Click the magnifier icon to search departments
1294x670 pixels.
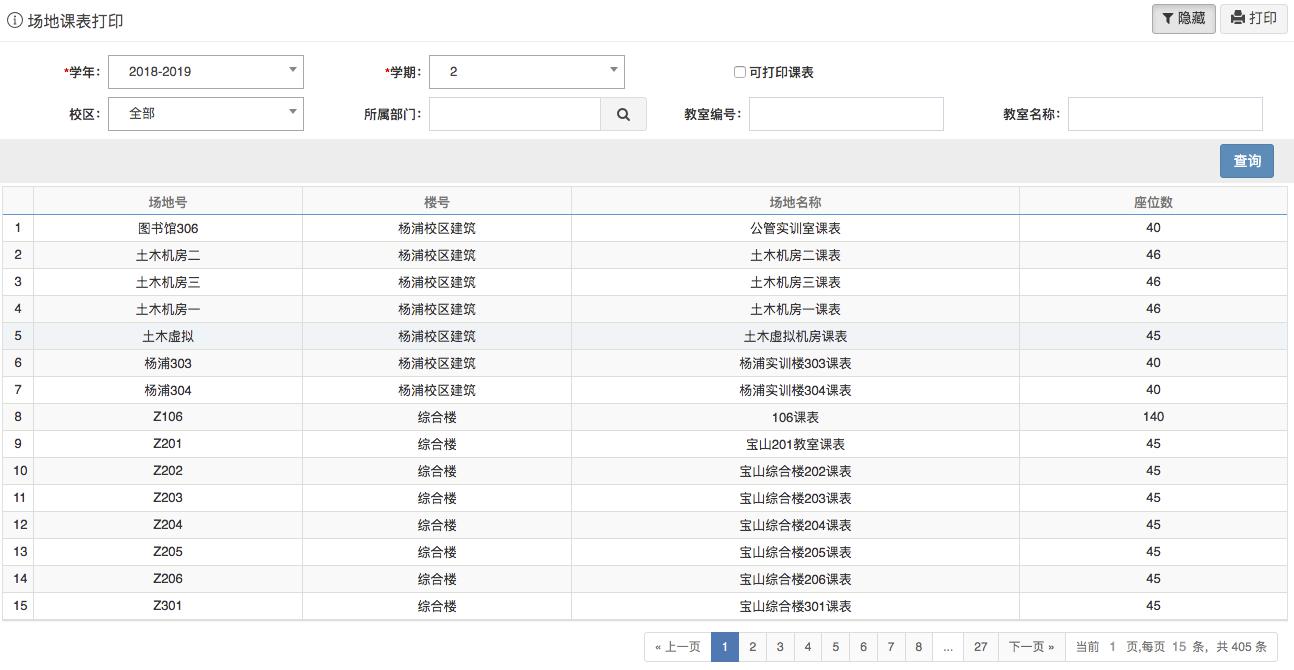[x=623, y=113]
